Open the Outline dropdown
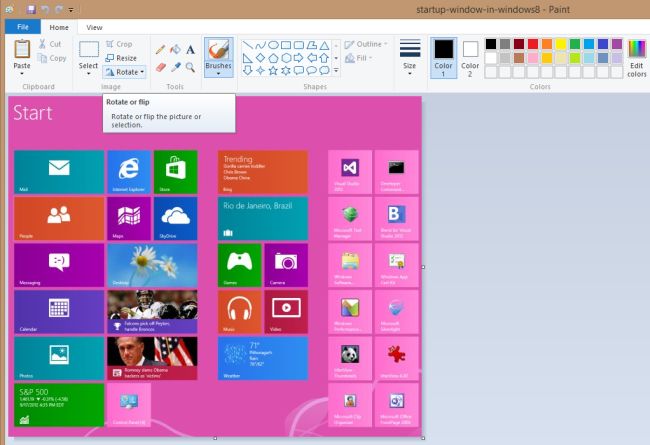The height and width of the screenshot is (445, 650). click(366, 44)
